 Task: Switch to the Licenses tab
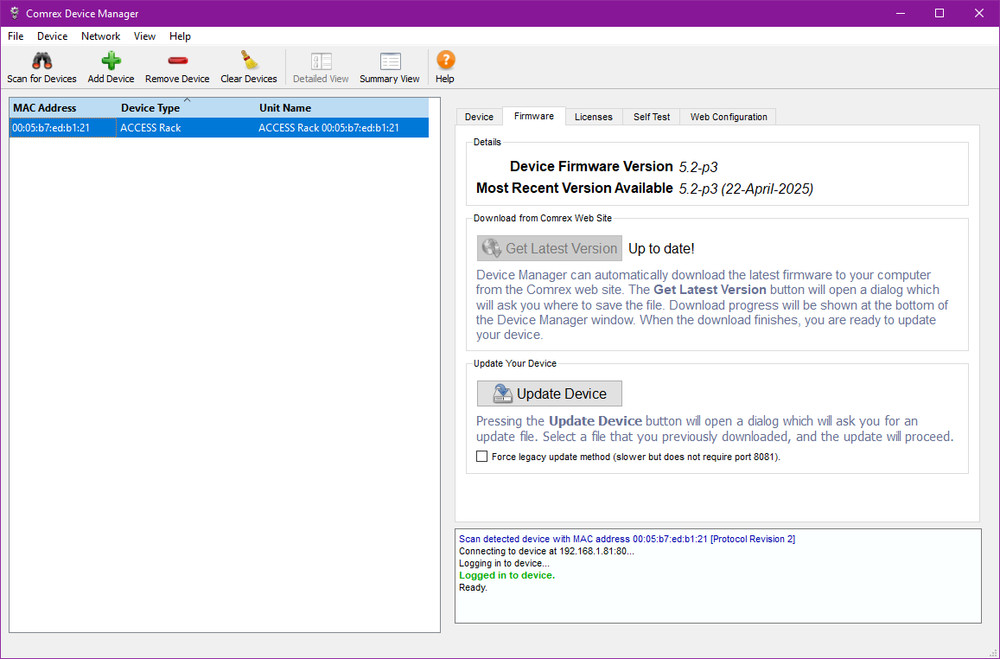[x=593, y=117]
